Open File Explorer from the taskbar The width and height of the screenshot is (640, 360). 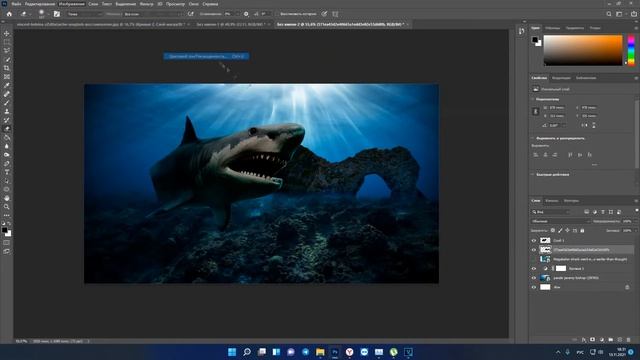(320, 352)
